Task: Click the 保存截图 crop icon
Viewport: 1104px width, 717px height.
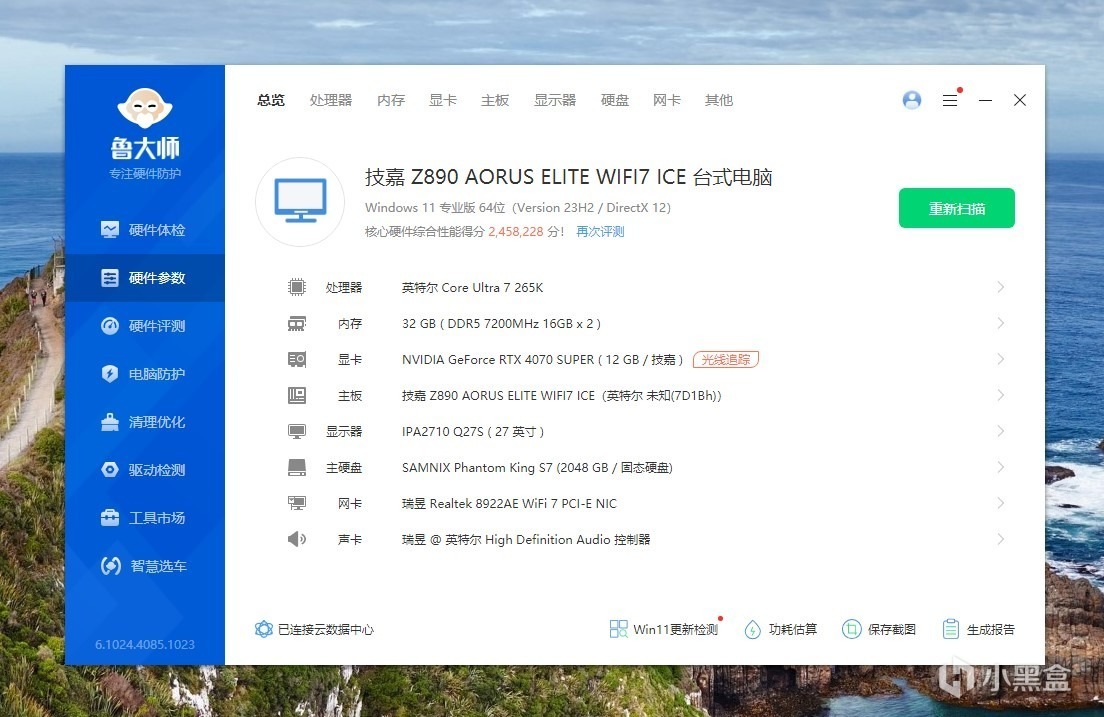Action: 851,629
